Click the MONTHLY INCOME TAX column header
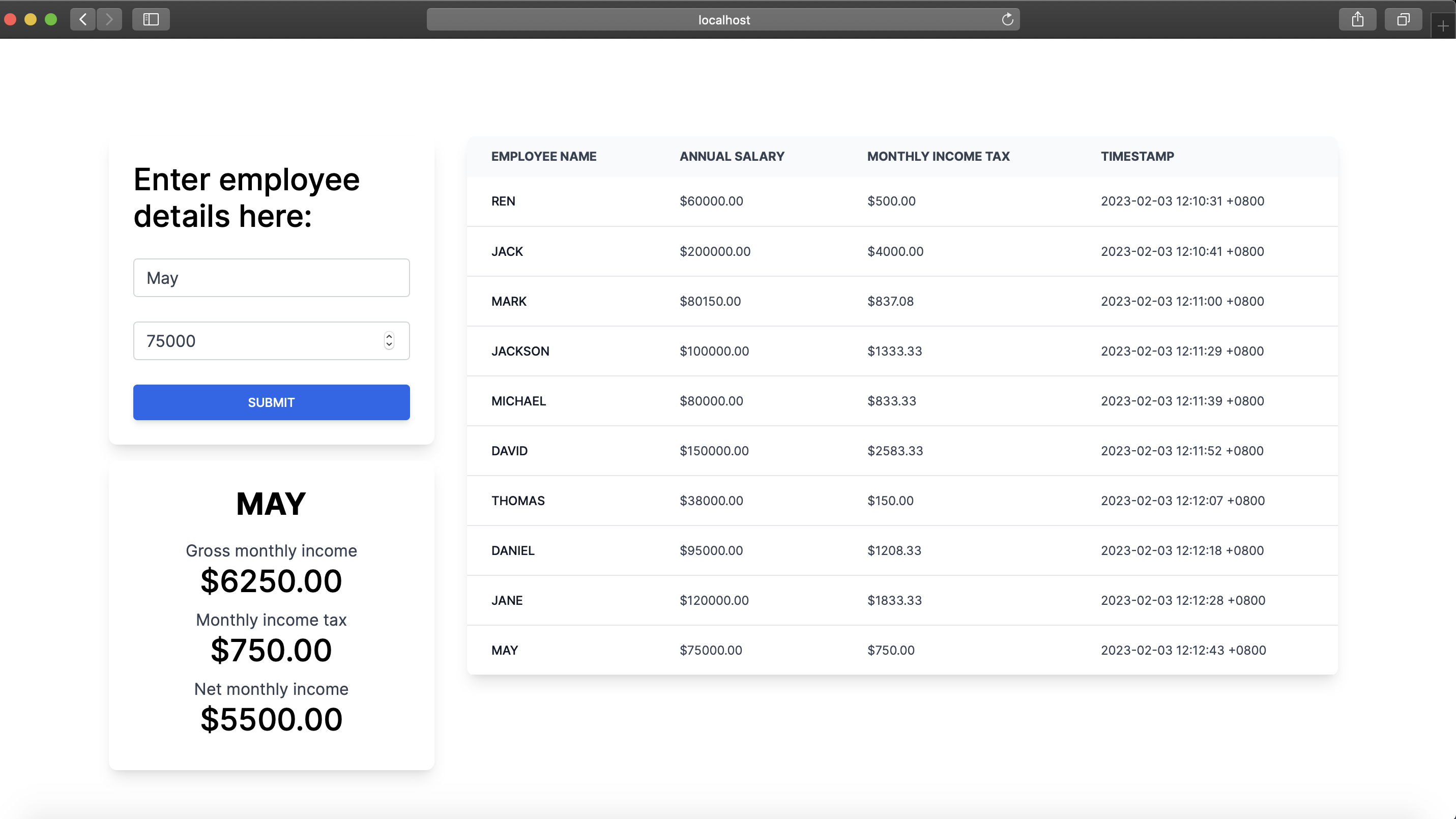The image size is (1456, 819). coord(938,156)
